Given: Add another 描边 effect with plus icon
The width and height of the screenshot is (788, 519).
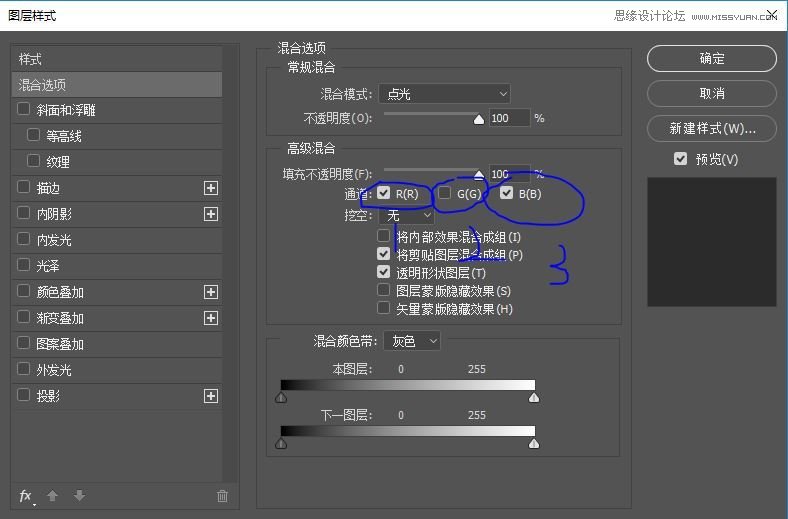Looking at the screenshot, I should [x=211, y=188].
